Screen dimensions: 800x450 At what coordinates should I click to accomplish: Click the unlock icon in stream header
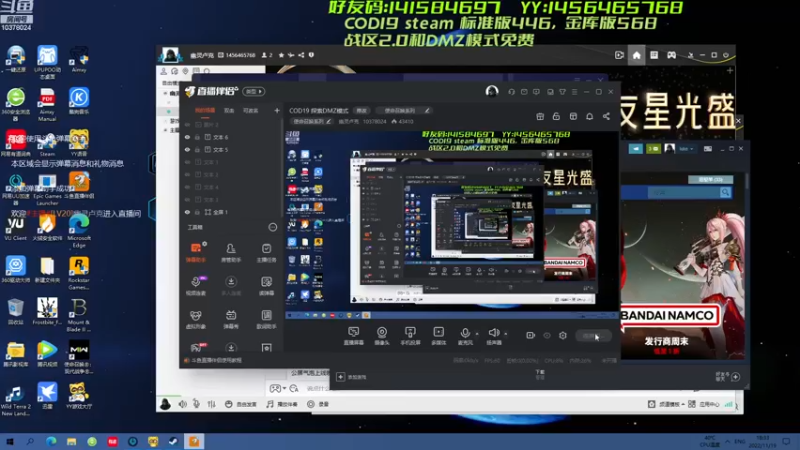click(556, 116)
